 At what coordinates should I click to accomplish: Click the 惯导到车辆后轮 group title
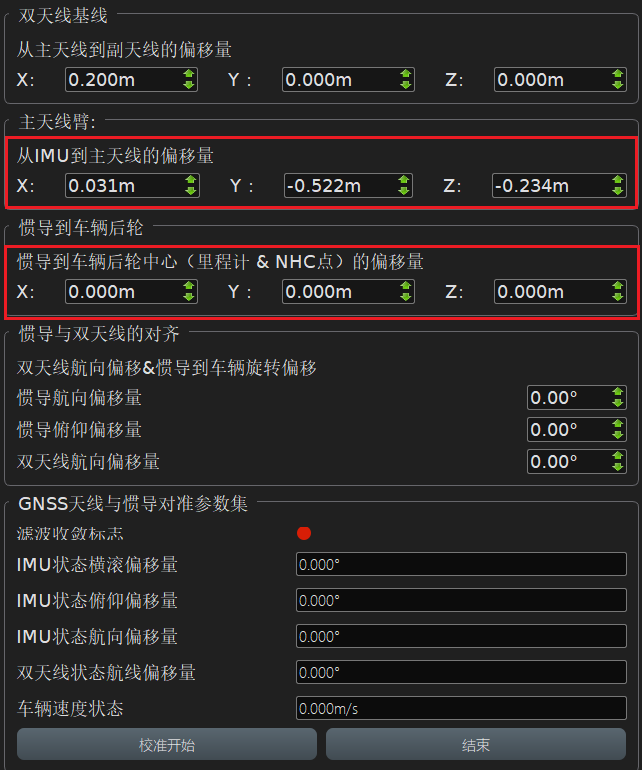(x=81, y=228)
